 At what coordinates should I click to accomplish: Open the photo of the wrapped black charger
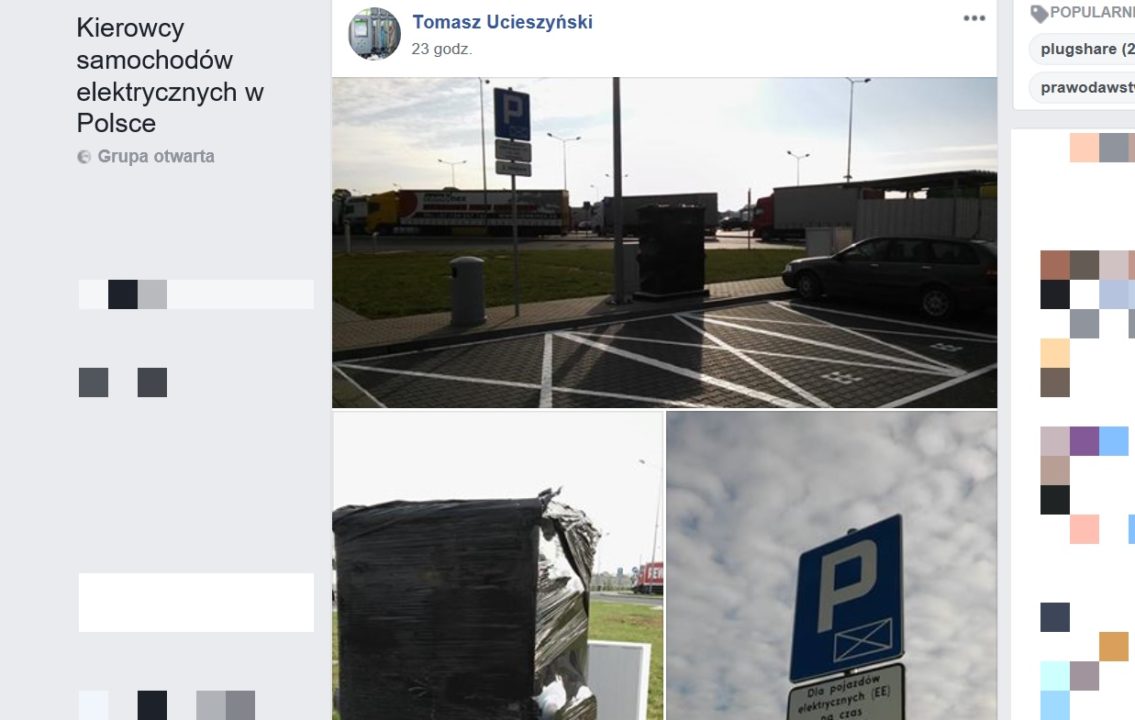pyautogui.click(x=497, y=566)
